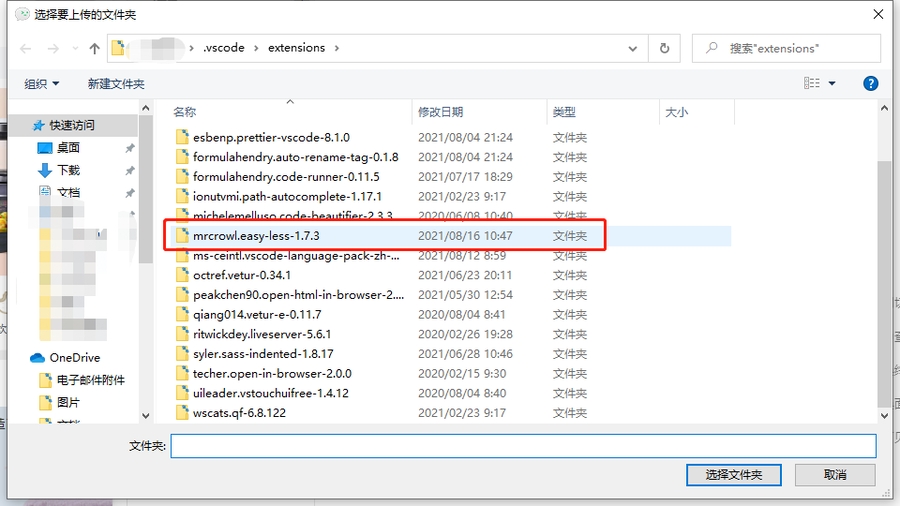
Task: Open the view options dropdown arrow
Action: coord(832,84)
